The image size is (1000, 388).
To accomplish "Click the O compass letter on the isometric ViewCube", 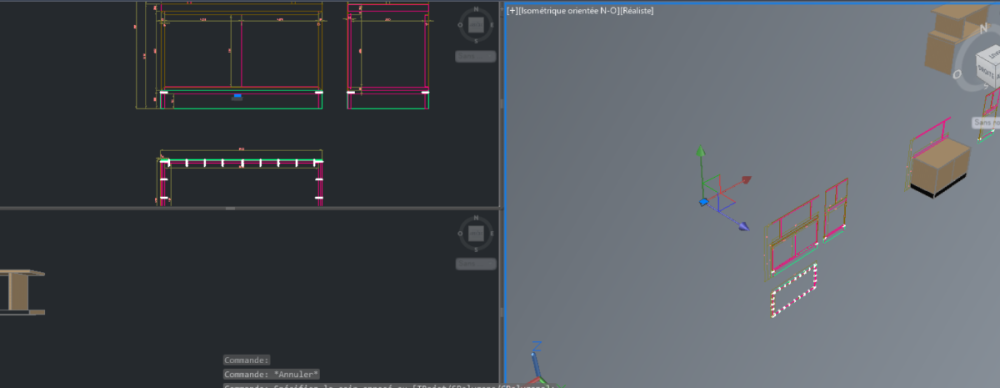I will pyautogui.click(x=957, y=75).
